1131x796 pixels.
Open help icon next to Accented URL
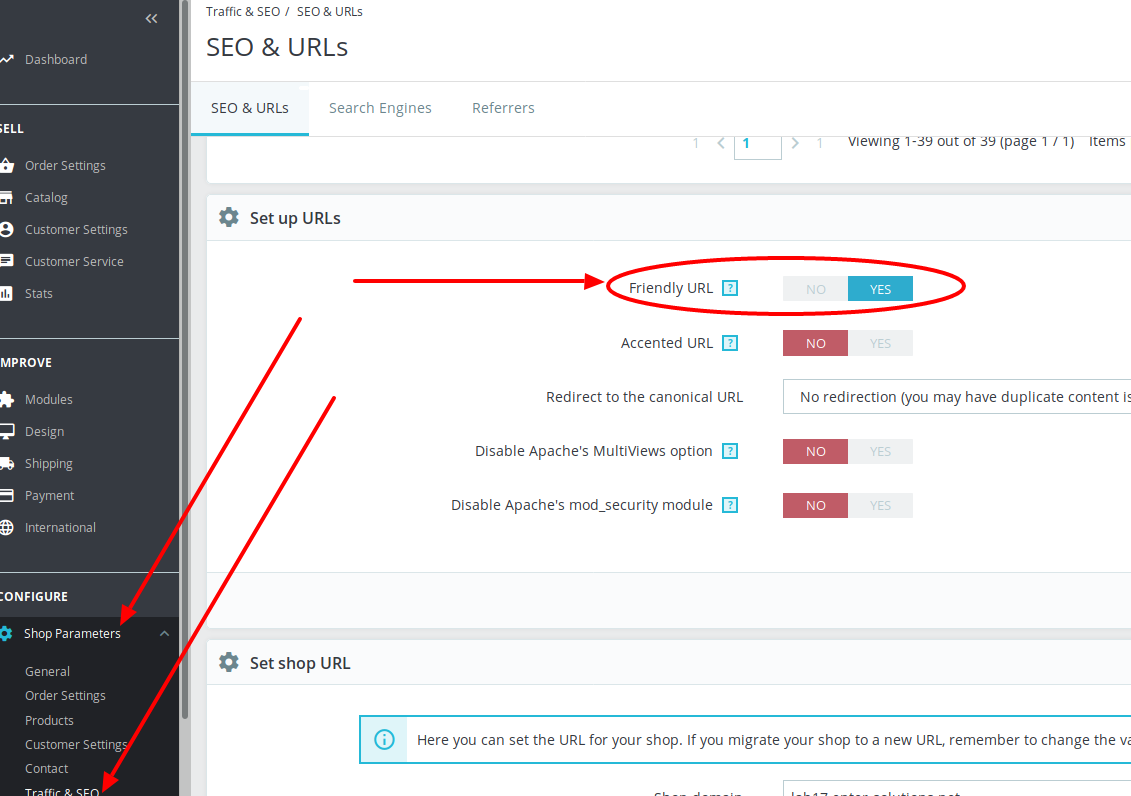coord(730,343)
